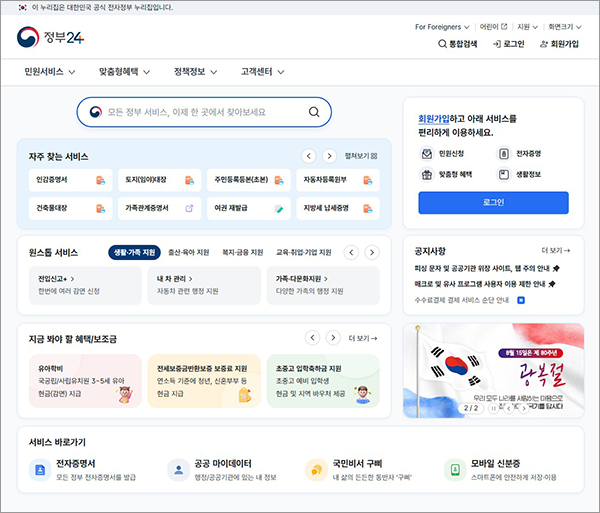Go to next slide on the 광복절 banner
600x513 pixels.
(523, 409)
